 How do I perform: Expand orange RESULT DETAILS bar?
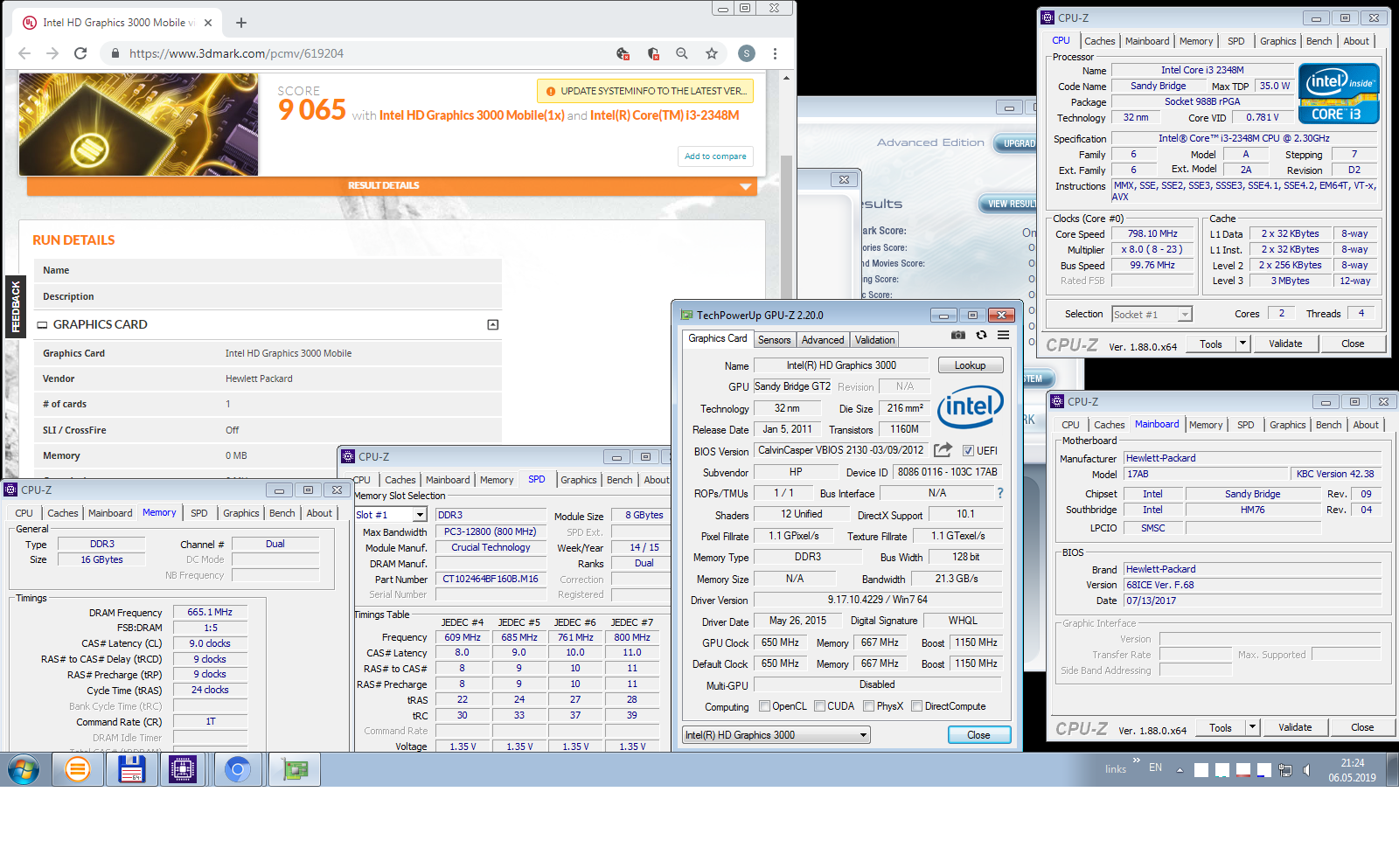pos(390,186)
